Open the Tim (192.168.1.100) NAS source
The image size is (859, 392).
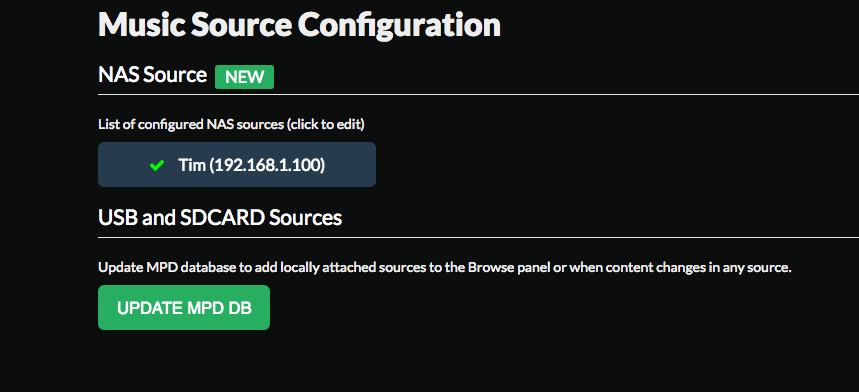coord(237,164)
